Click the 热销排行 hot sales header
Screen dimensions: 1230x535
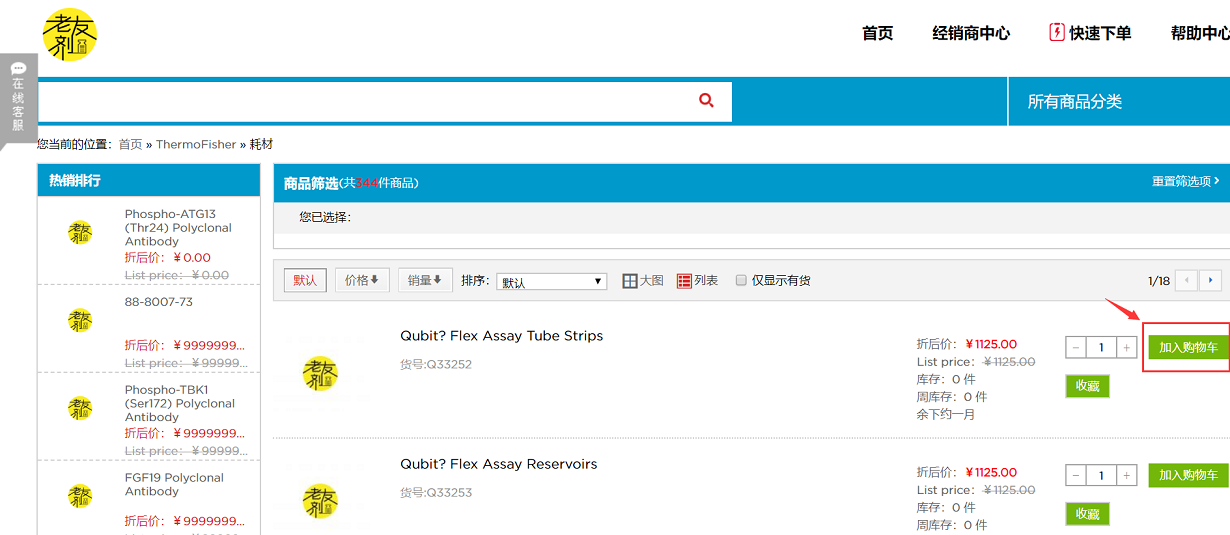click(75, 181)
